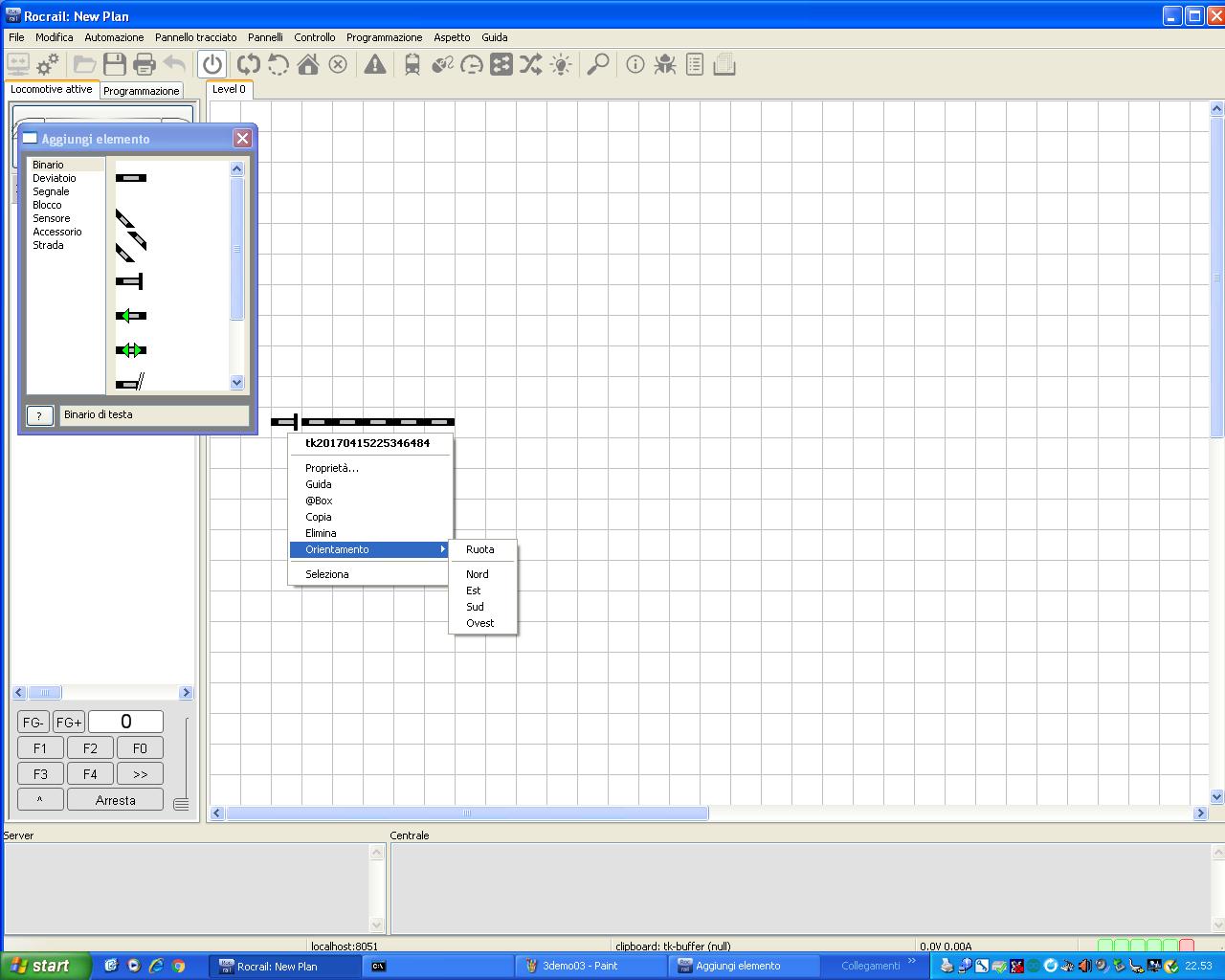Click the magnifying glass zoom icon
The width and height of the screenshot is (1225, 980).
pos(598,65)
